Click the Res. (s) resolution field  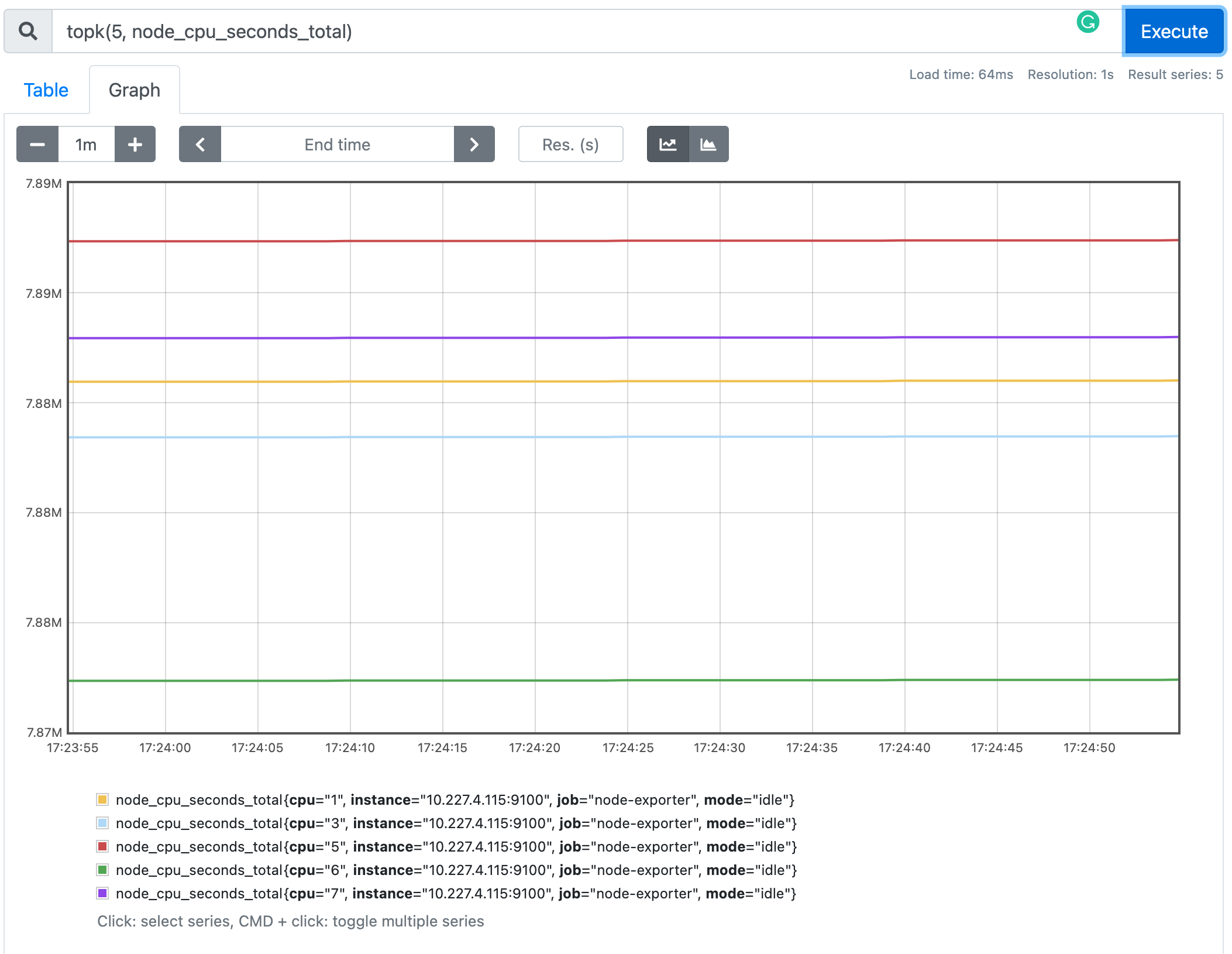[x=571, y=144]
